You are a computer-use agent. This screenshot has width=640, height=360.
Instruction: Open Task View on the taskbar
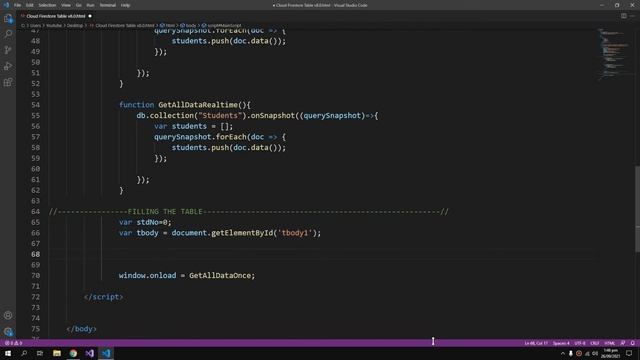(40, 353)
